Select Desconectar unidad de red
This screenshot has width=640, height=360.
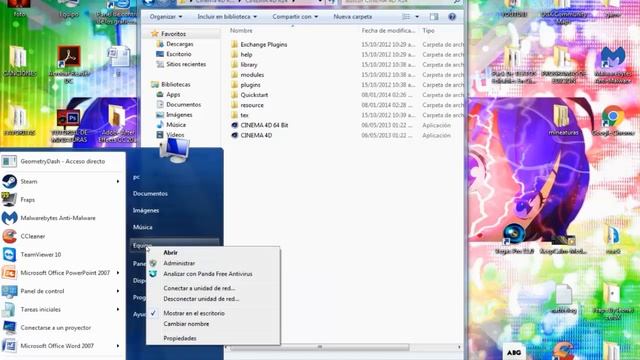click(x=213, y=299)
